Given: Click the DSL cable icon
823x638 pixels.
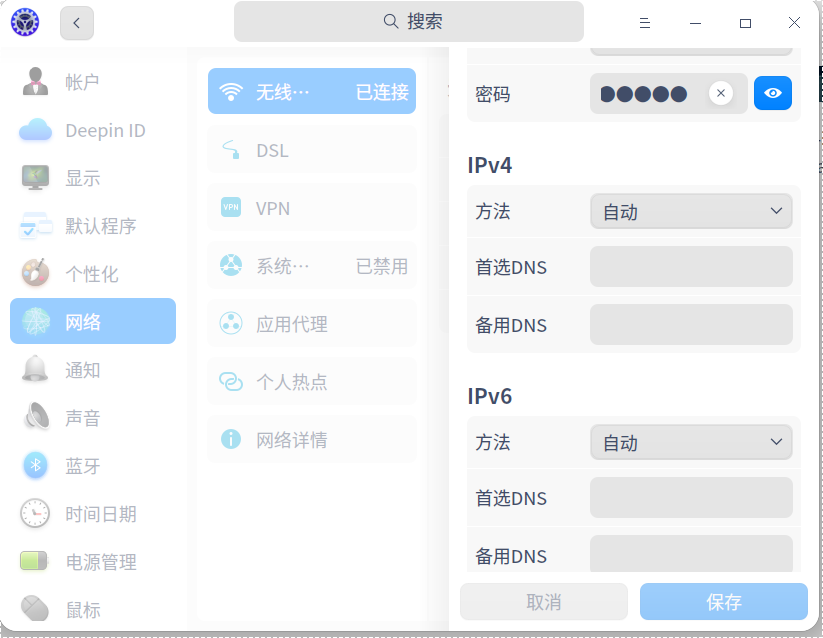Looking at the screenshot, I should (231, 150).
